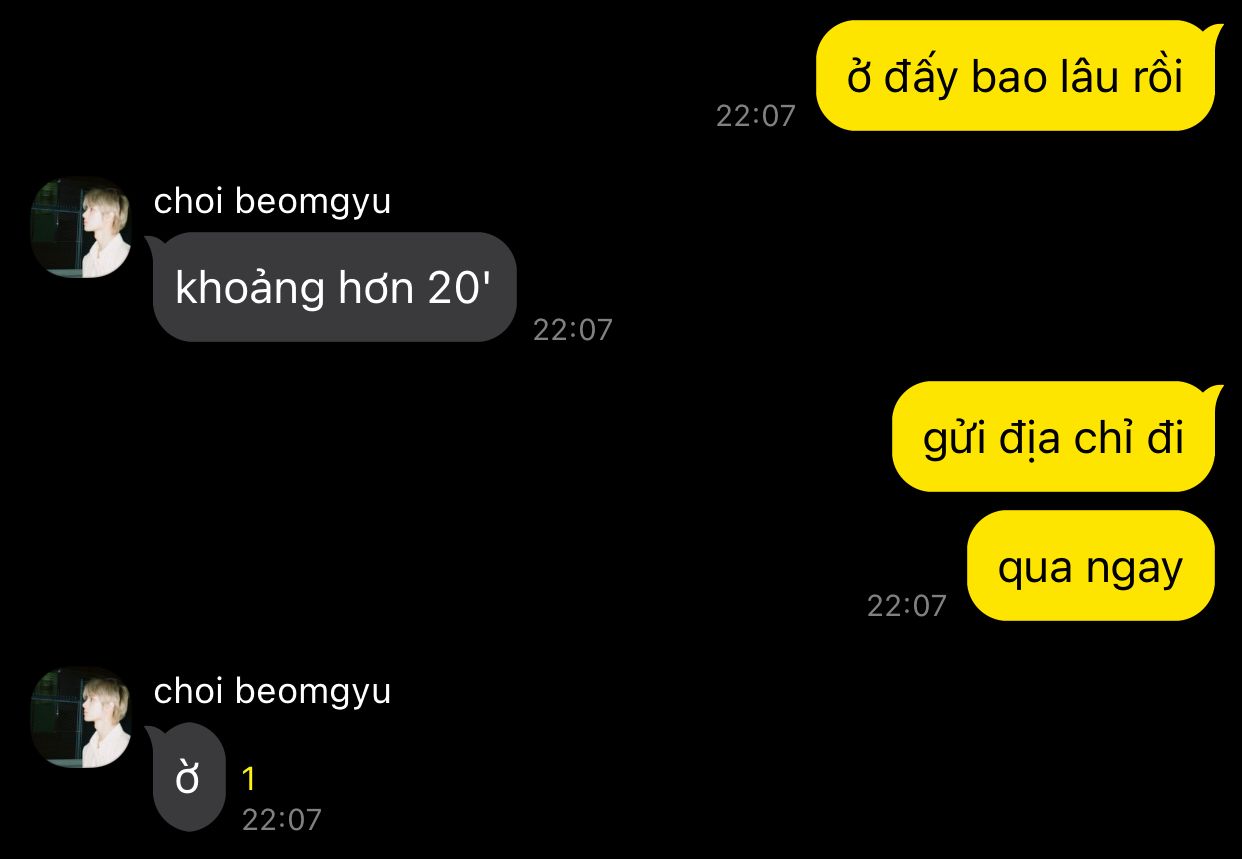The width and height of the screenshot is (1242, 859).
Task: Tap the 22:07 timestamp beneath the unread count
Action: [x=281, y=820]
